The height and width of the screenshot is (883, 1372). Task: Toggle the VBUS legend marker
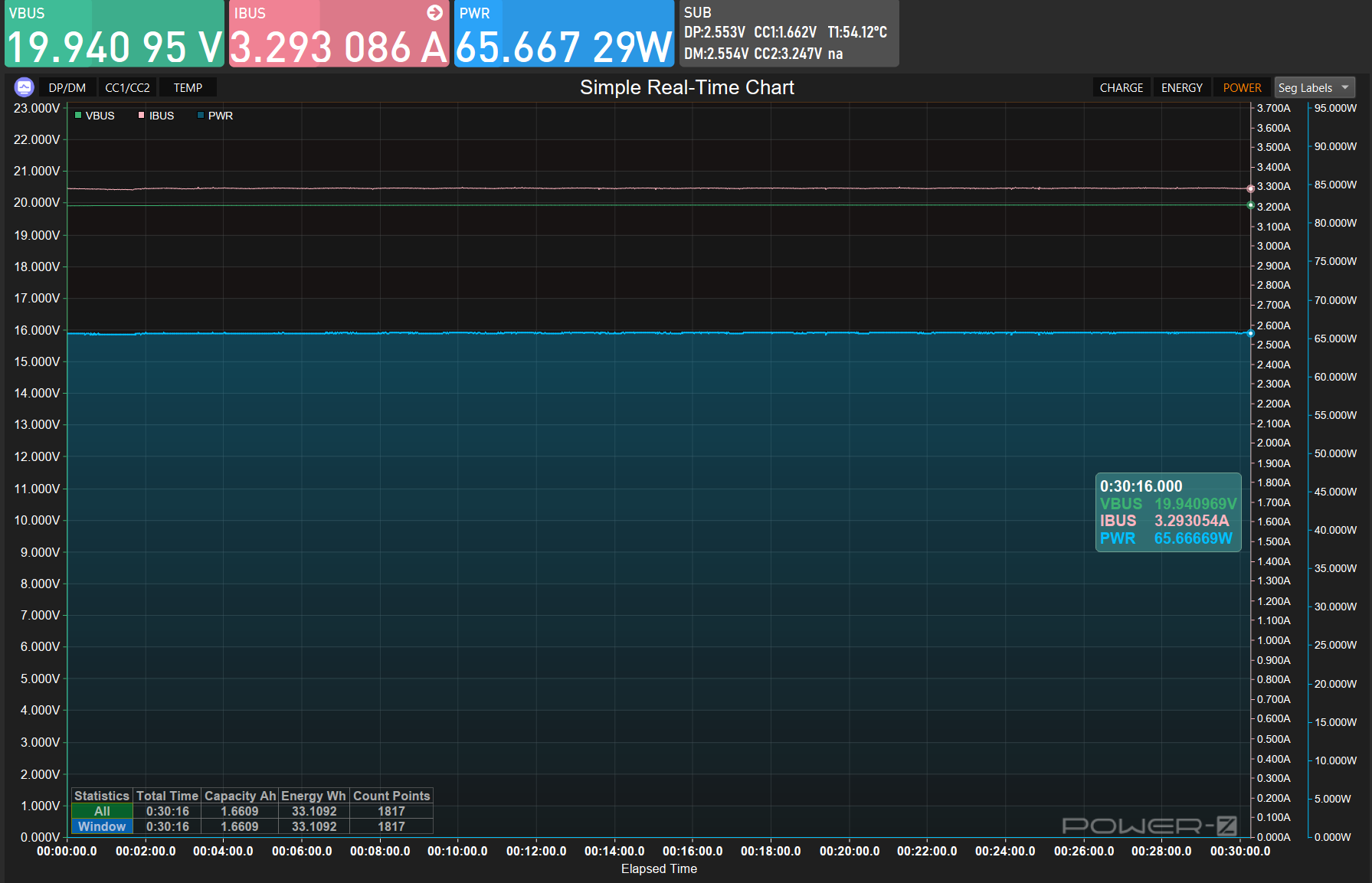(x=78, y=116)
